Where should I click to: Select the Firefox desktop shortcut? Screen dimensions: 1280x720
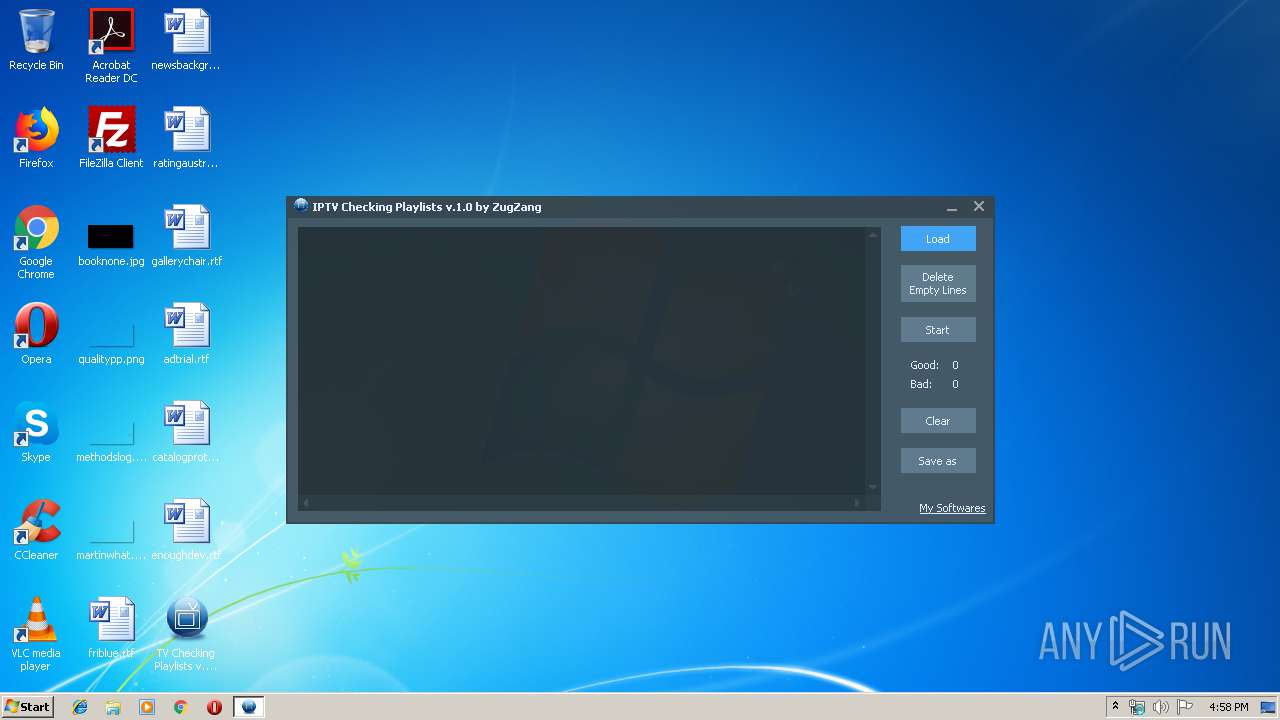pos(36,138)
